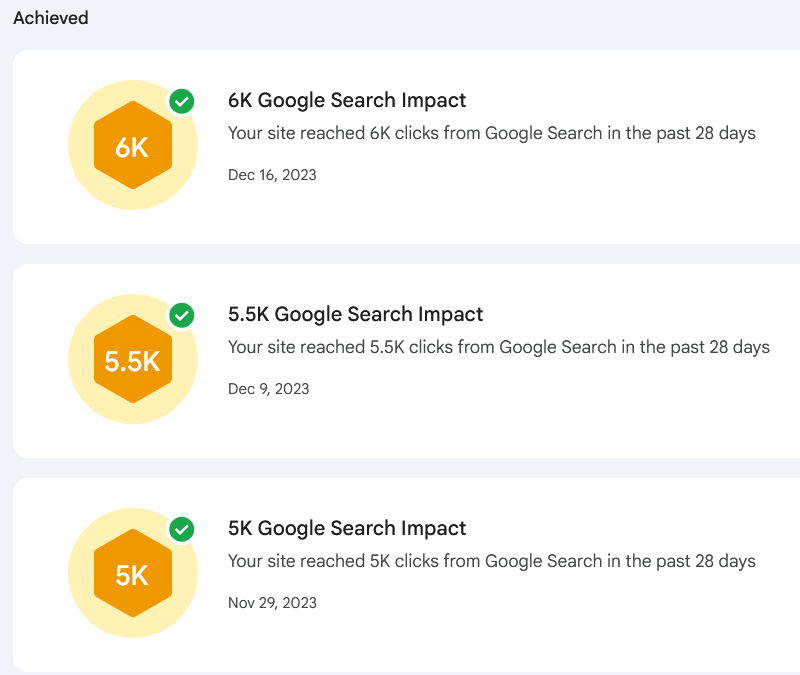Click the 6K orange hexagon badge
This screenshot has width=800, height=675.
[x=133, y=145]
